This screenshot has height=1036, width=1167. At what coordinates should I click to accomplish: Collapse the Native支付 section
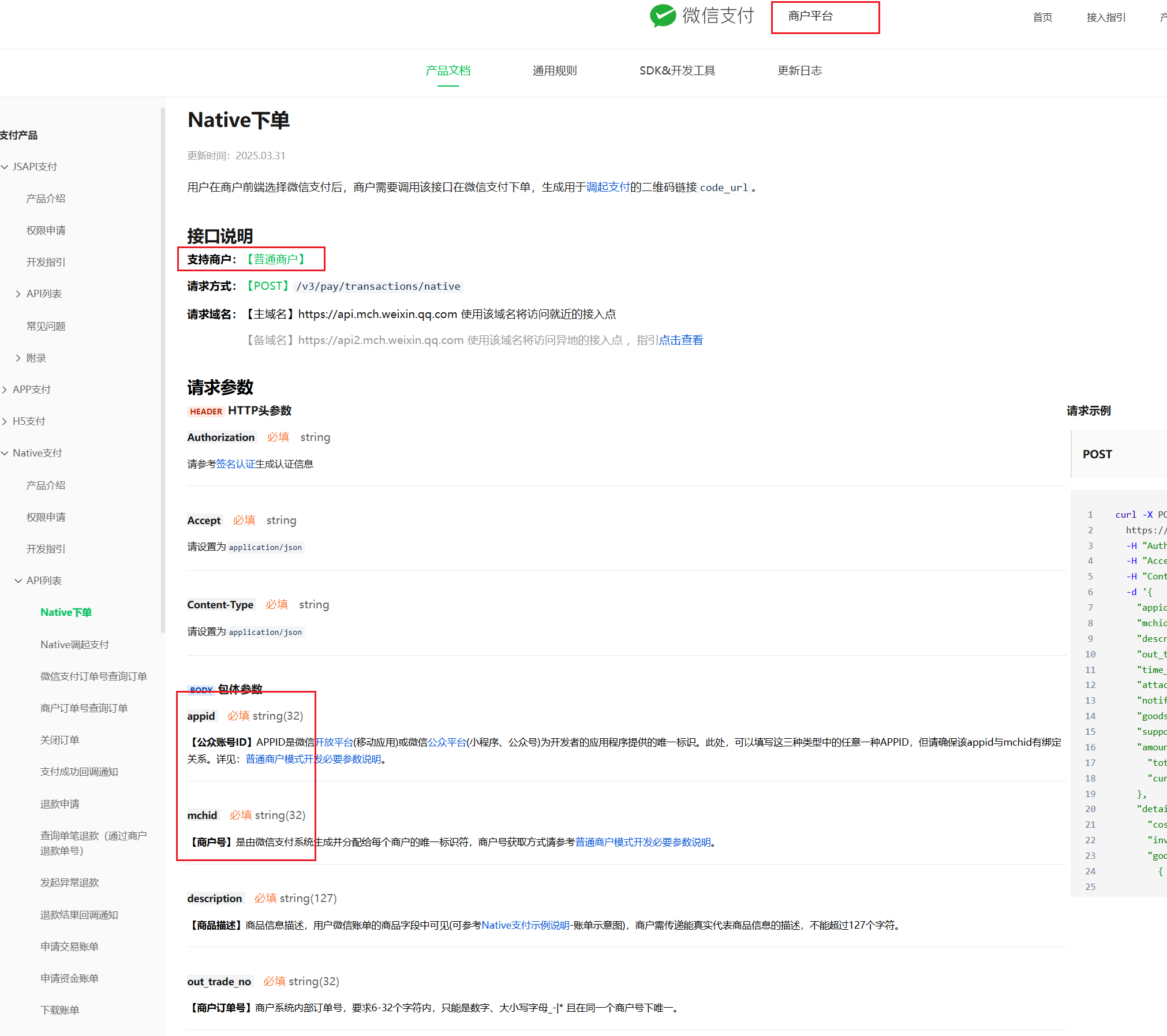[5, 453]
